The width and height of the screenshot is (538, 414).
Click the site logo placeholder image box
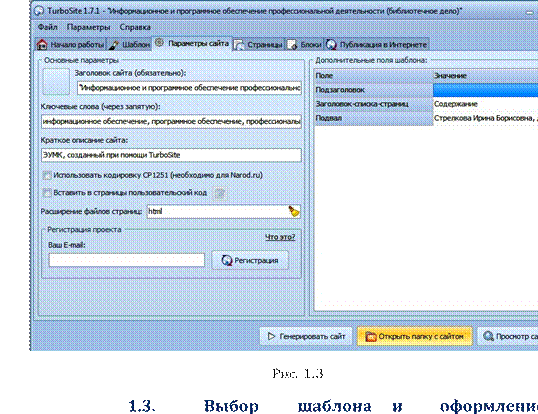(x=56, y=82)
